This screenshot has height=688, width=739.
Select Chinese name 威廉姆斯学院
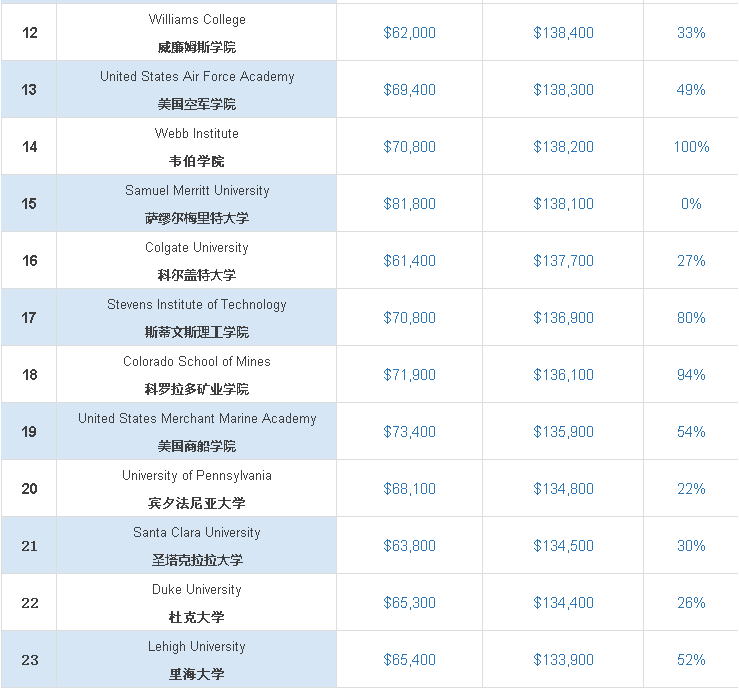click(197, 47)
